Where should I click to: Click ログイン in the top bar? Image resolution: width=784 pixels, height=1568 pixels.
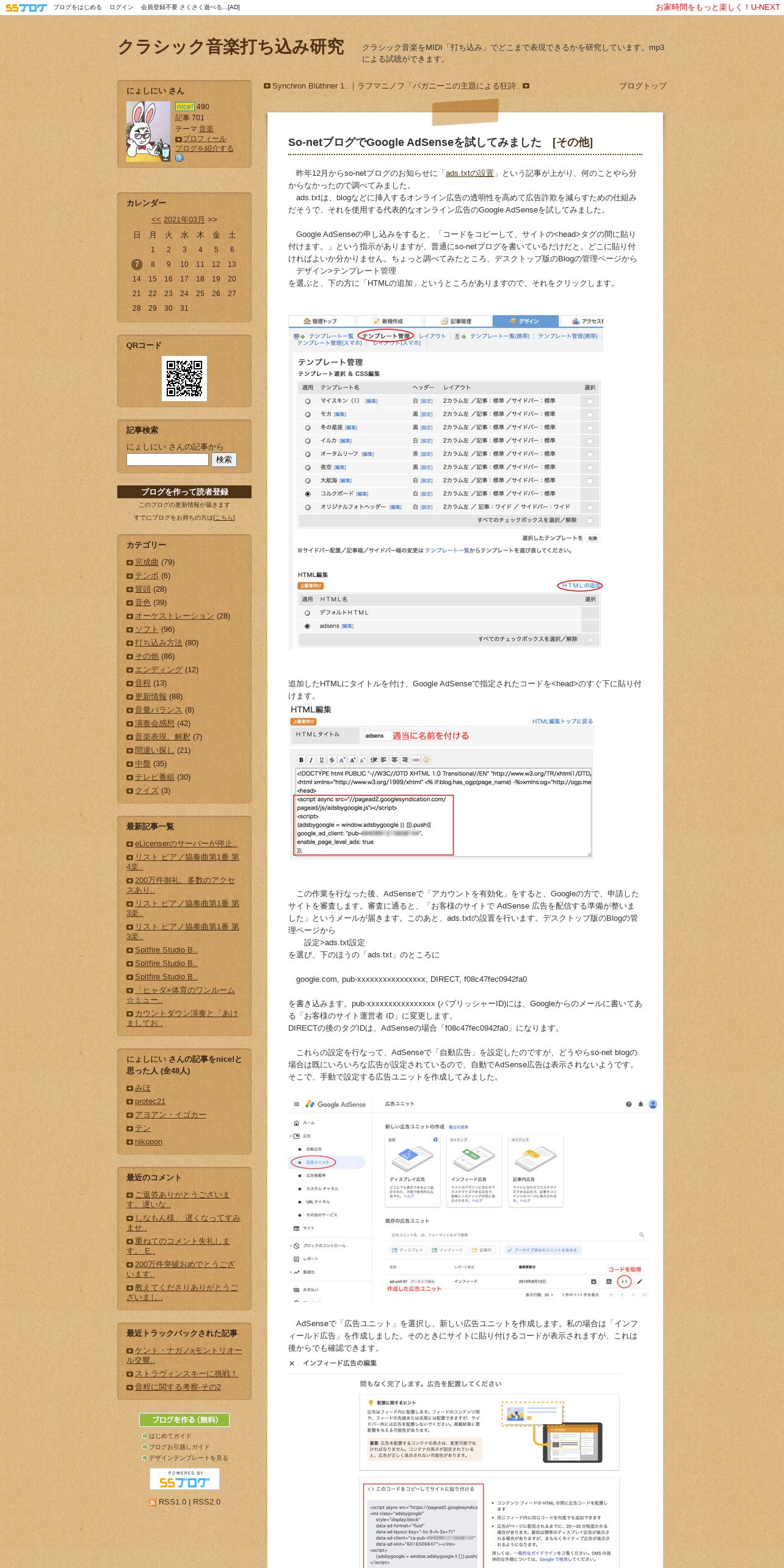[x=121, y=7]
